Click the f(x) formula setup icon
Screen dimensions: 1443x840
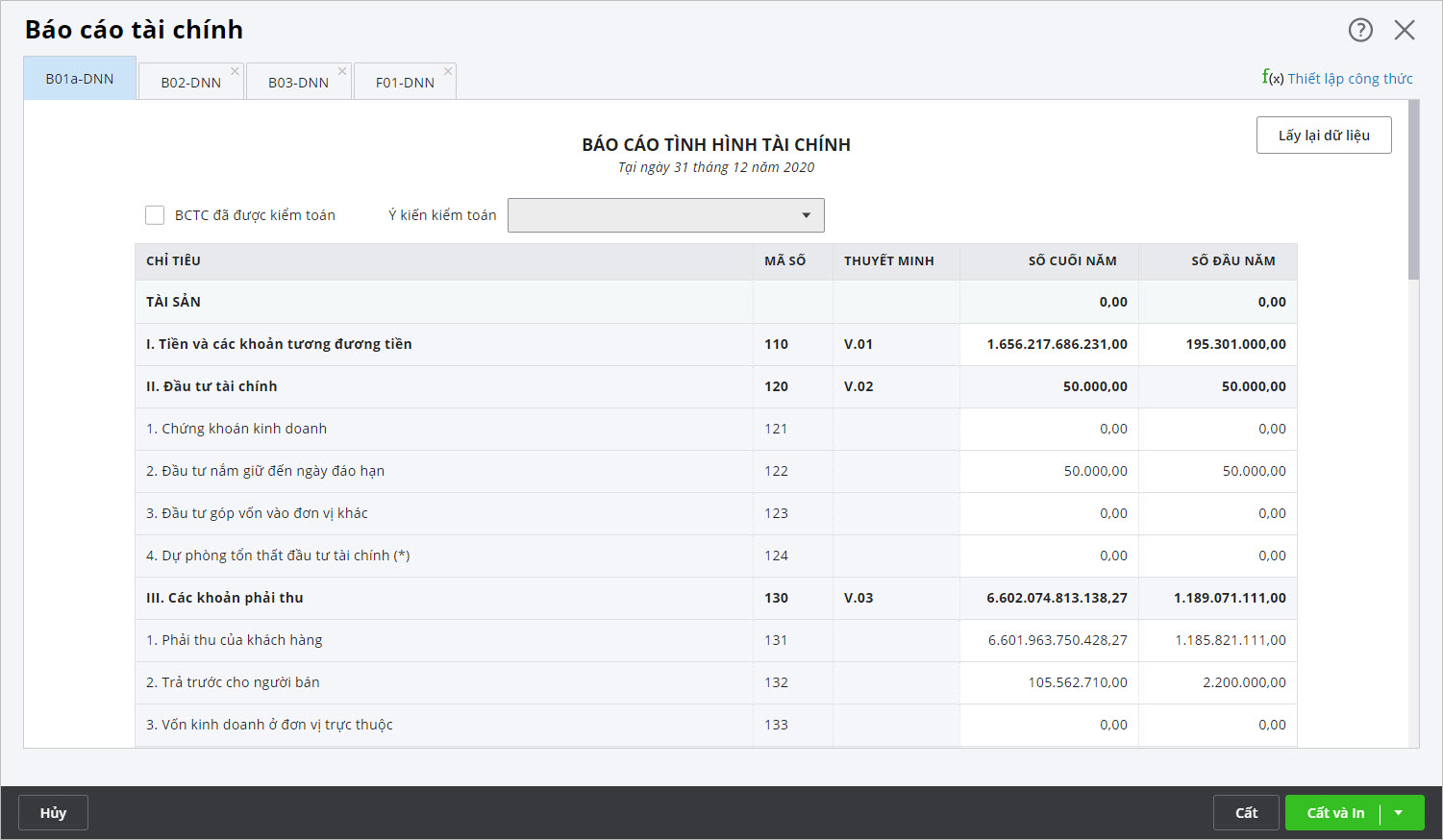[x=1272, y=78]
